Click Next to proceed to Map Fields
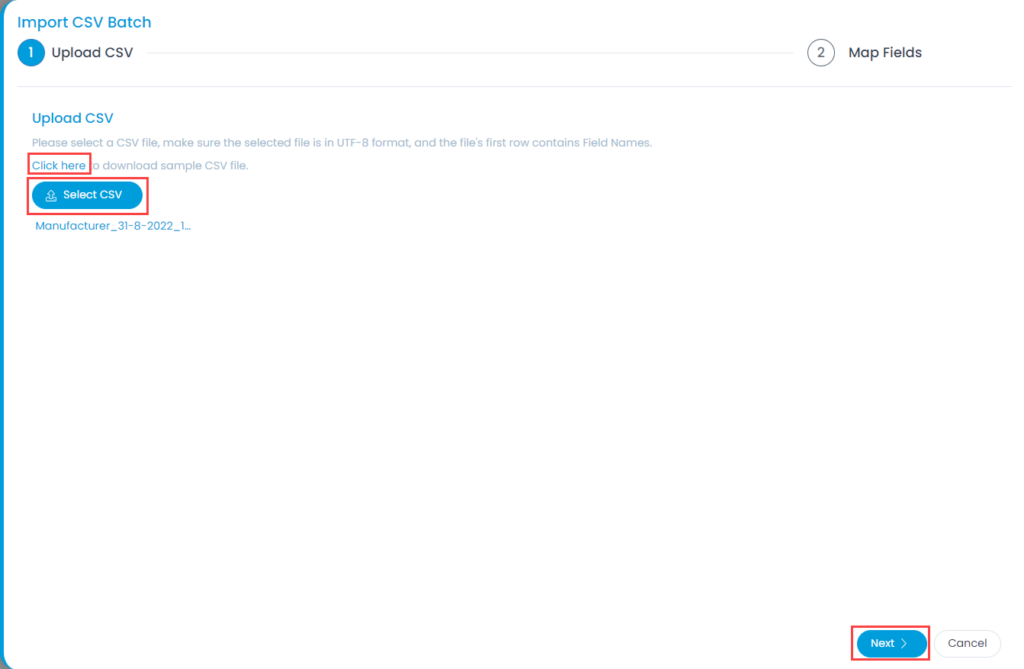The width and height of the screenshot is (1024, 669). coord(889,643)
